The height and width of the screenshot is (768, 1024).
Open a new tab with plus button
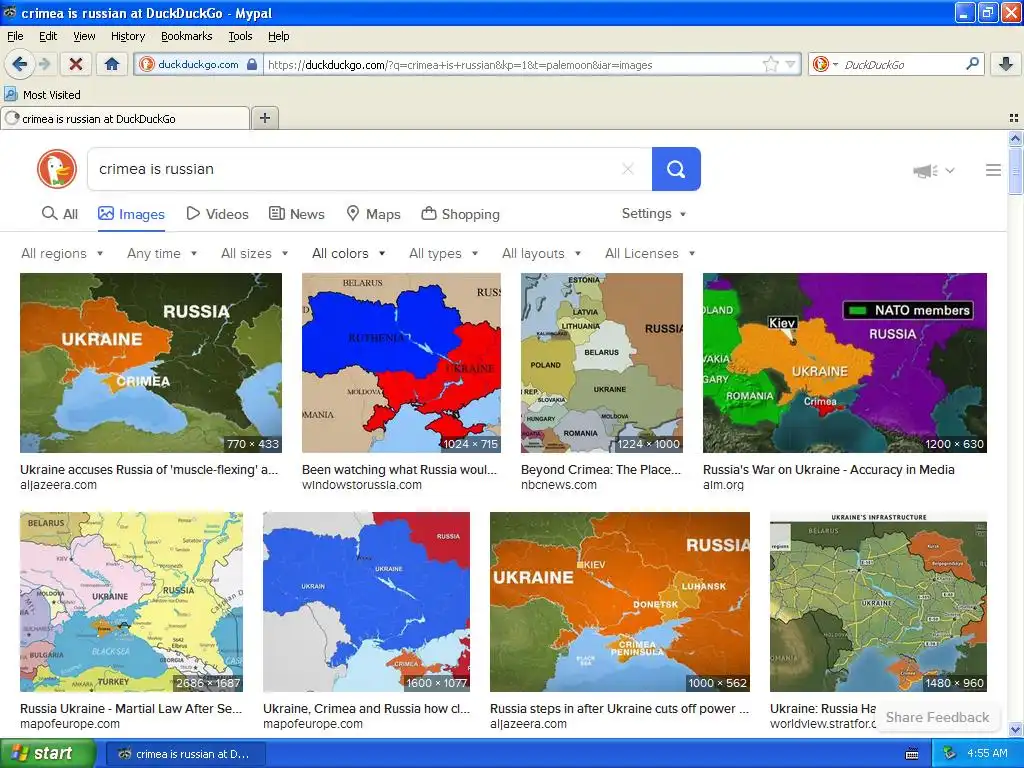264,118
